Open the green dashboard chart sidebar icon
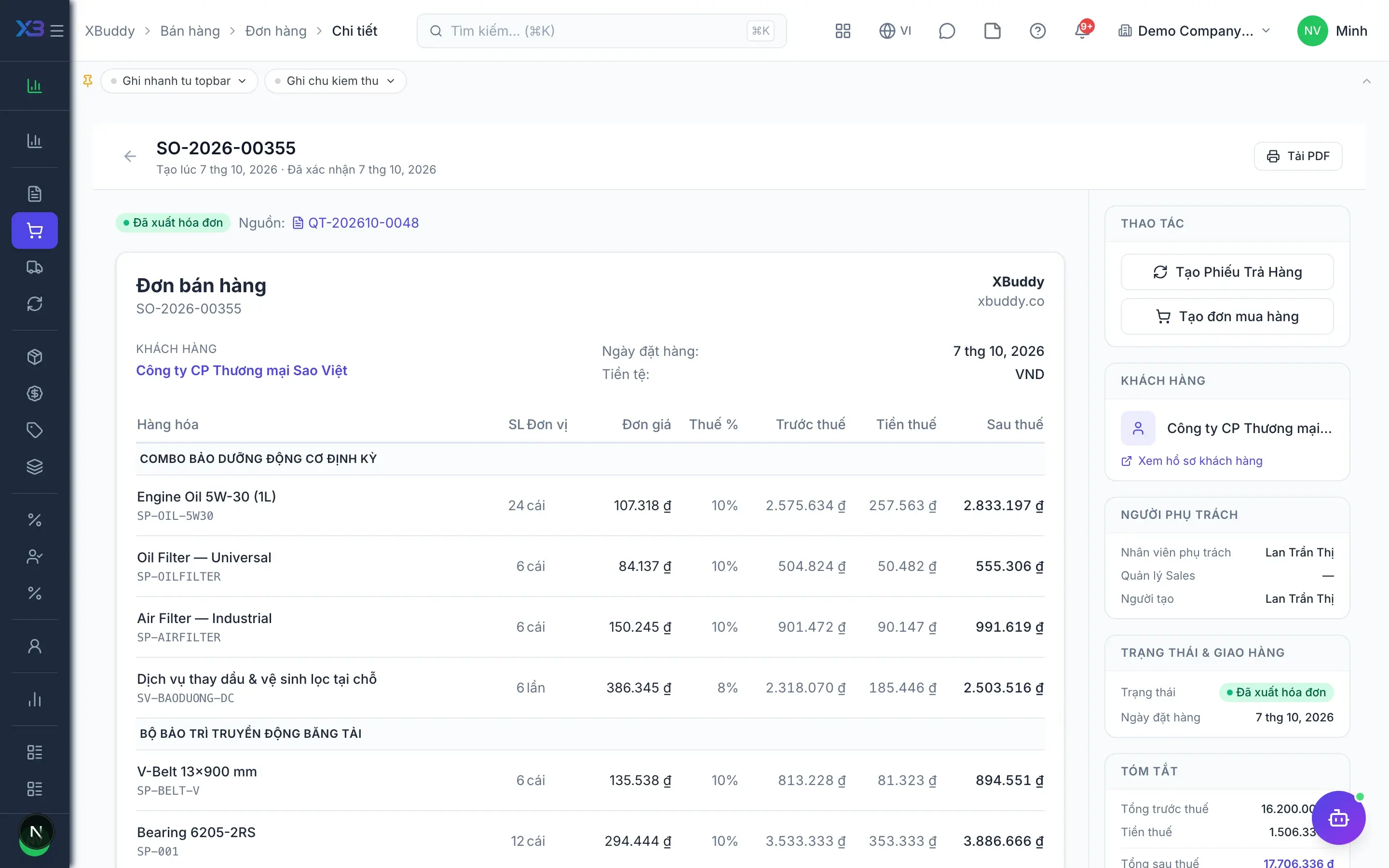 [x=35, y=86]
